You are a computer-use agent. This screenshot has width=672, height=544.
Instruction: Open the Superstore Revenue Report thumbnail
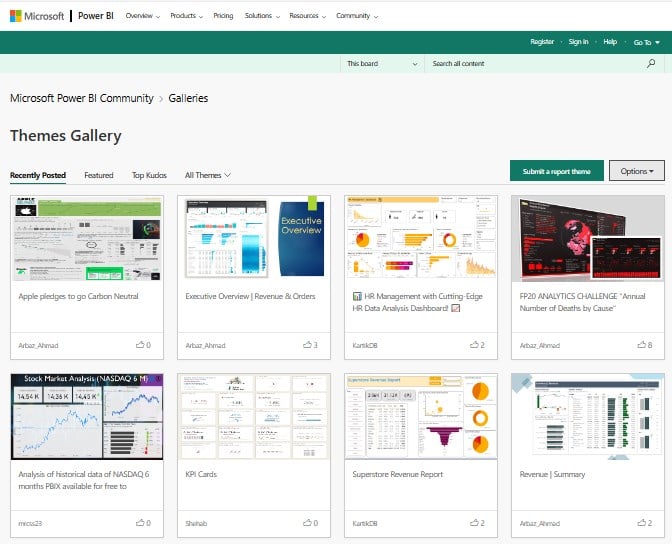point(421,416)
